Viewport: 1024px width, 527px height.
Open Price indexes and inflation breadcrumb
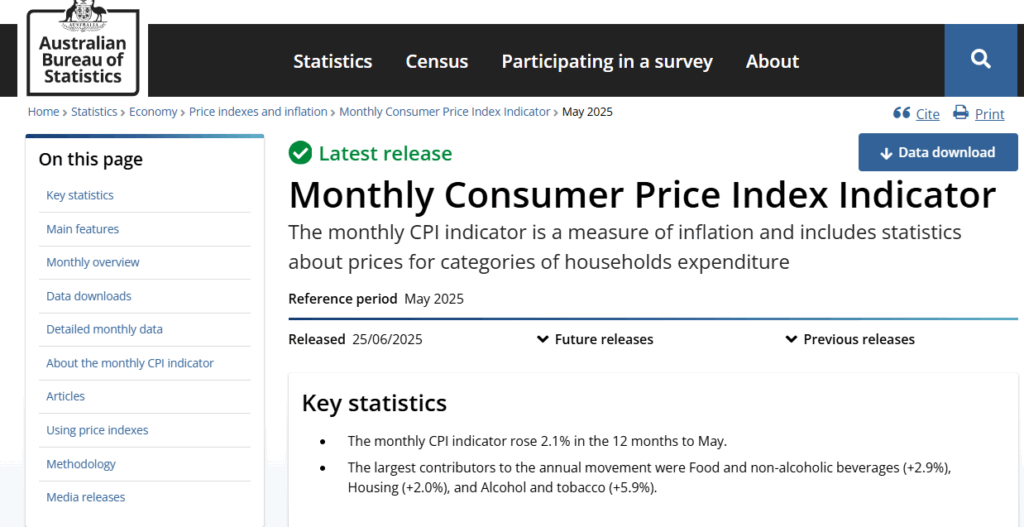pos(258,112)
